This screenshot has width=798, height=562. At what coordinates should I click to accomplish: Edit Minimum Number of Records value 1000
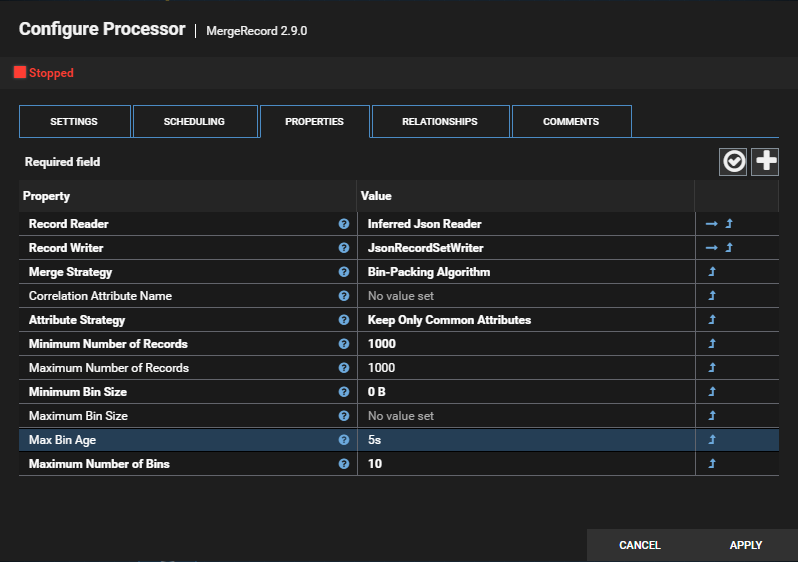pyautogui.click(x=526, y=344)
